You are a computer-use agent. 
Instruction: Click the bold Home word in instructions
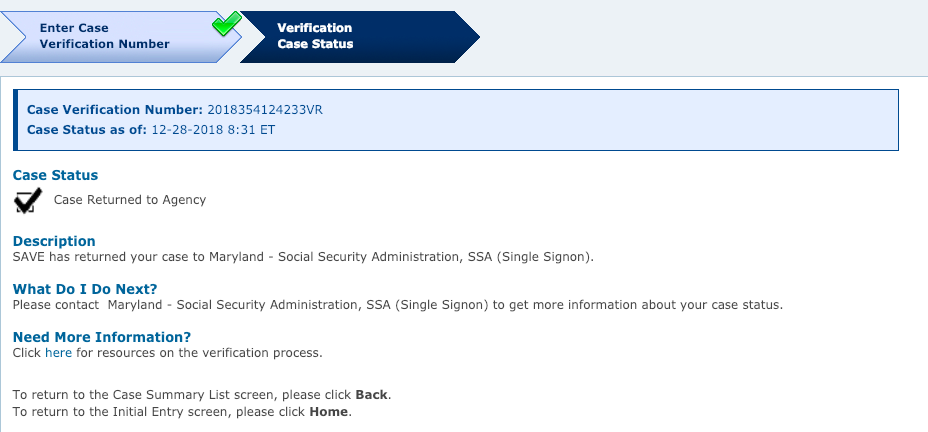click(329, 412)
